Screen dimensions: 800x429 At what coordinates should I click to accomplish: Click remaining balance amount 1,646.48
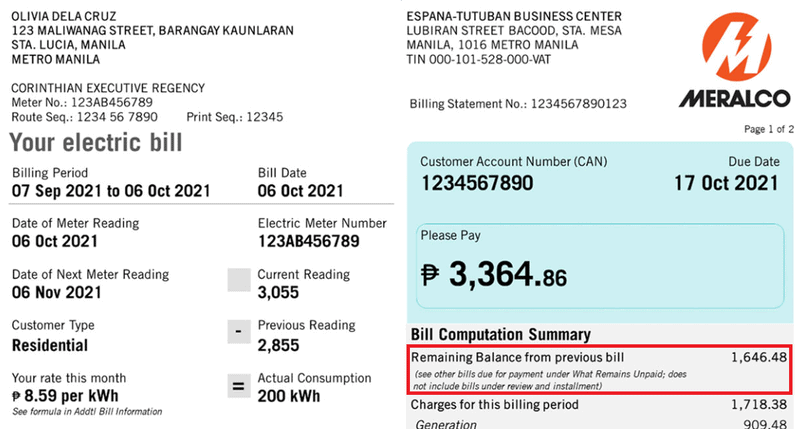pyautogui.click(x=759, y=358)
